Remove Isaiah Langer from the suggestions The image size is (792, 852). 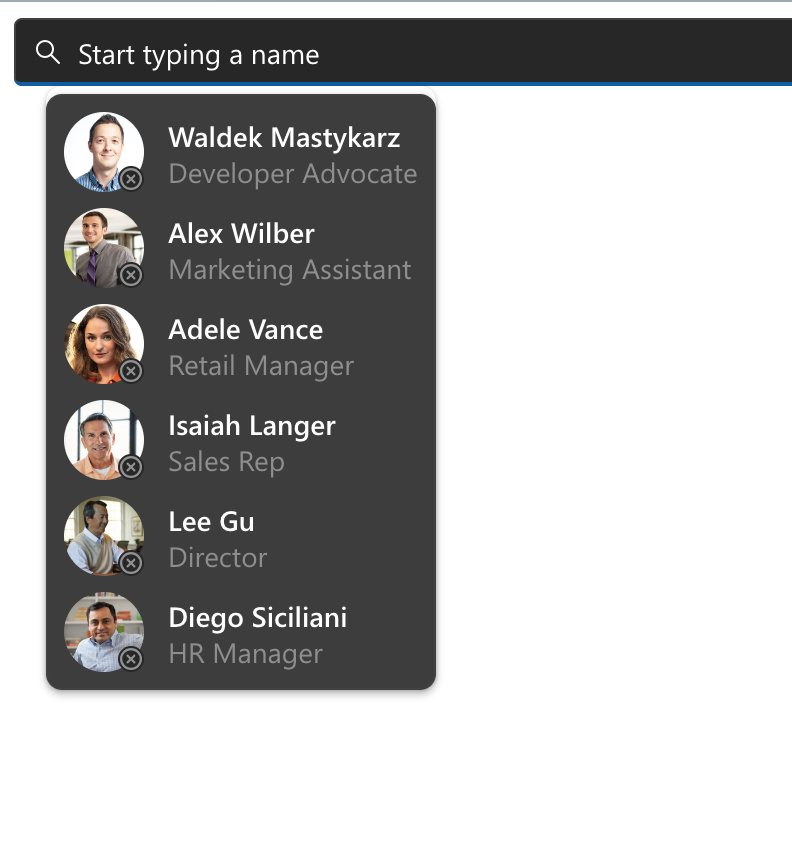pyautogui.click(x=131, y=467)
